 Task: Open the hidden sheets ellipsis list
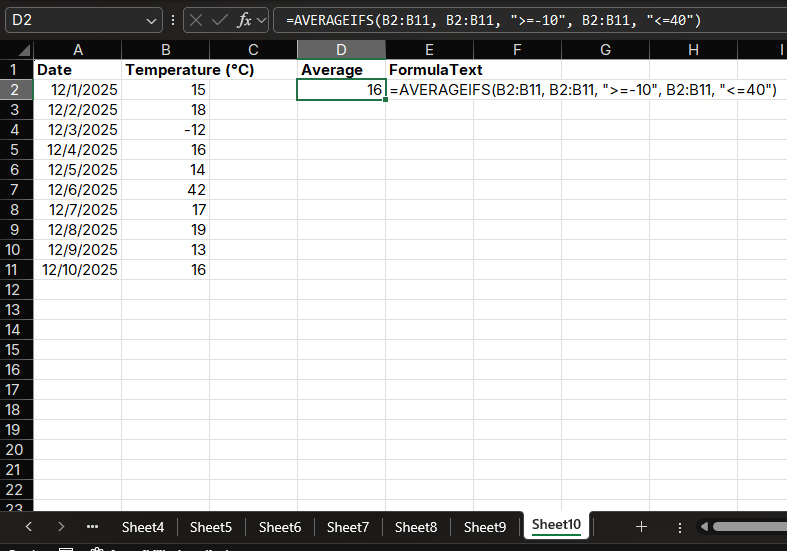tap(93, 526)
